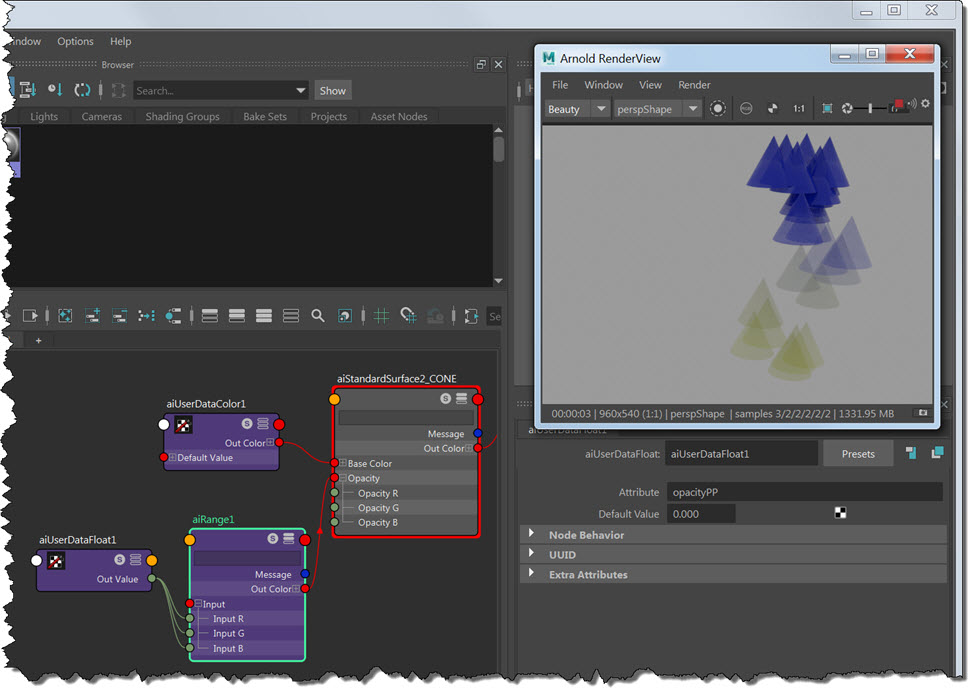Open the Render menu in Arnold RenderView

(694, 85)
